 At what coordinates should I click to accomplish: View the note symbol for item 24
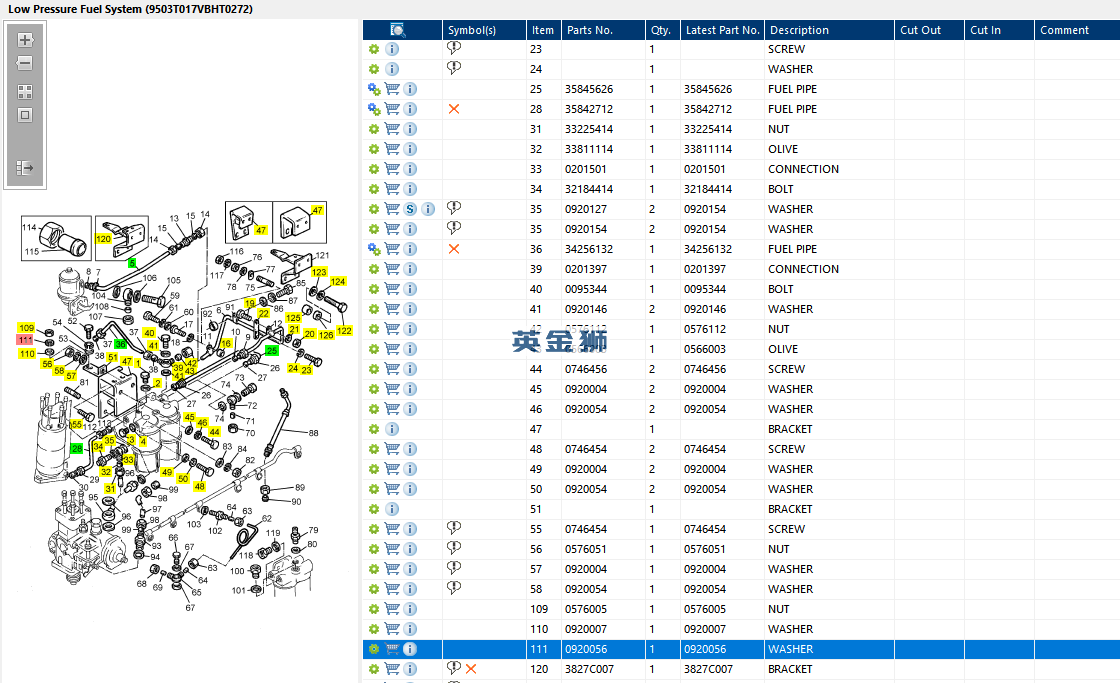coord(454,68)
